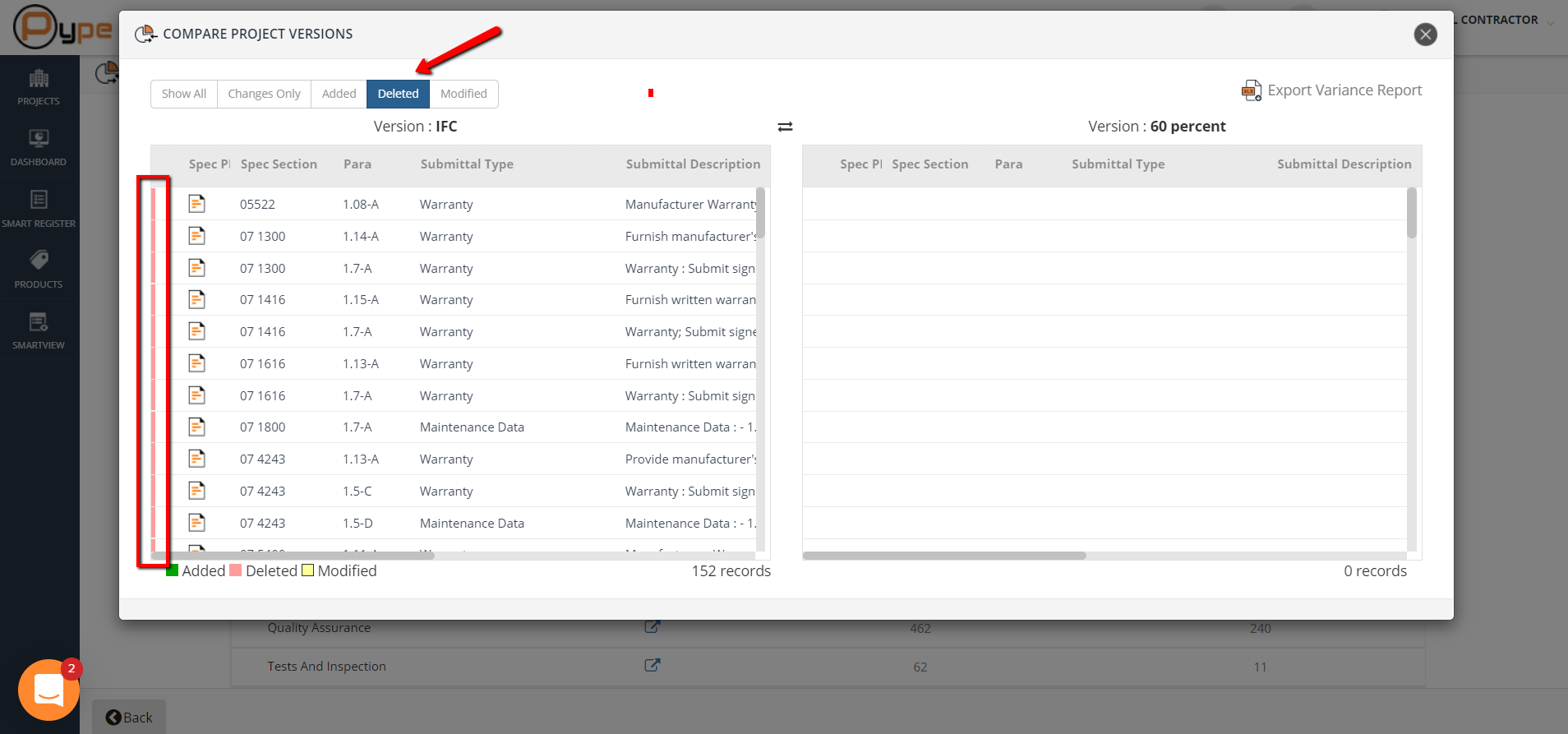Select the Changes Only filter tab
This screenshot has width=1568, height=734.
pyautogui.click(x=264, y=94)
